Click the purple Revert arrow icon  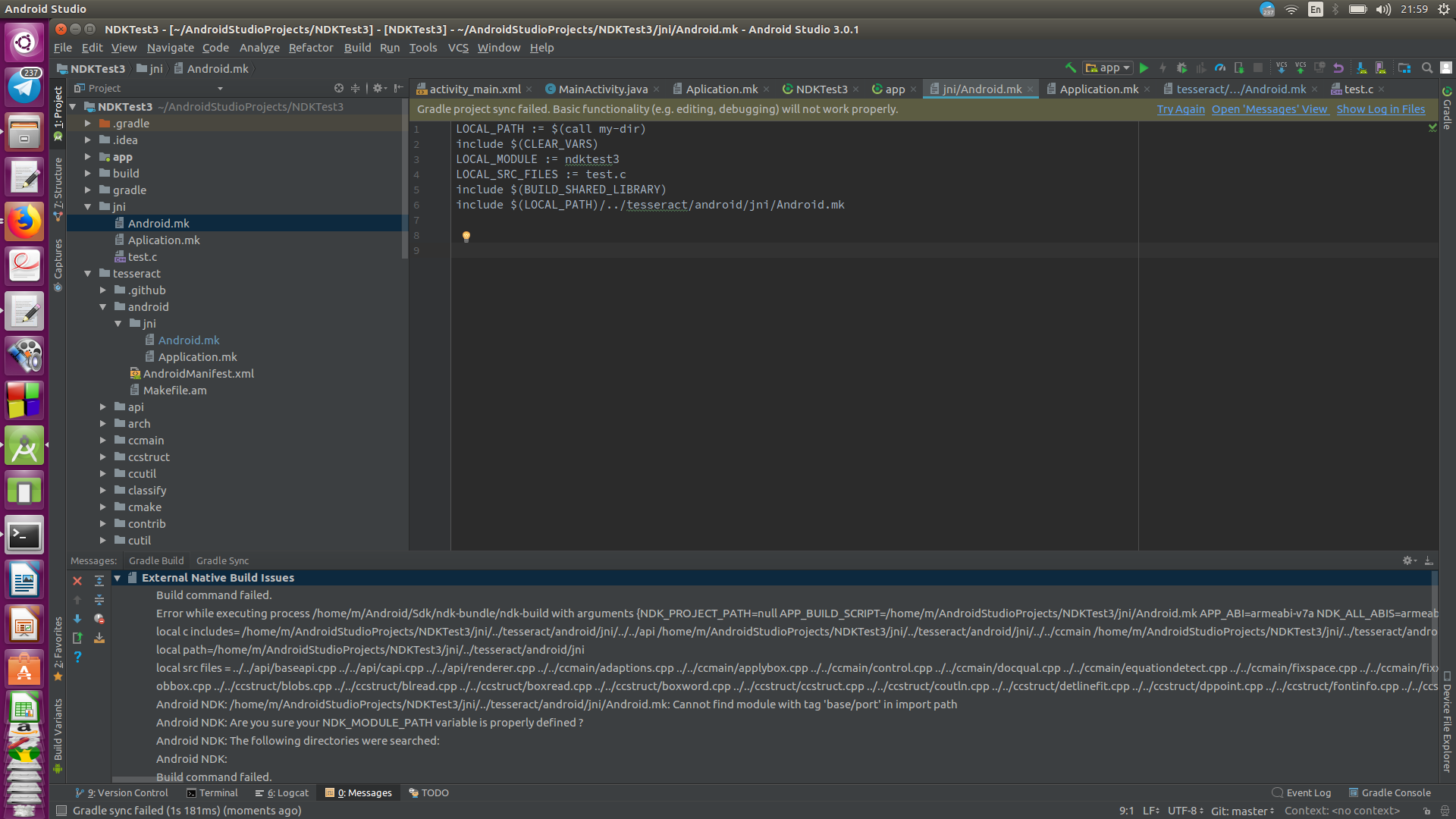tap(1338, 68)
